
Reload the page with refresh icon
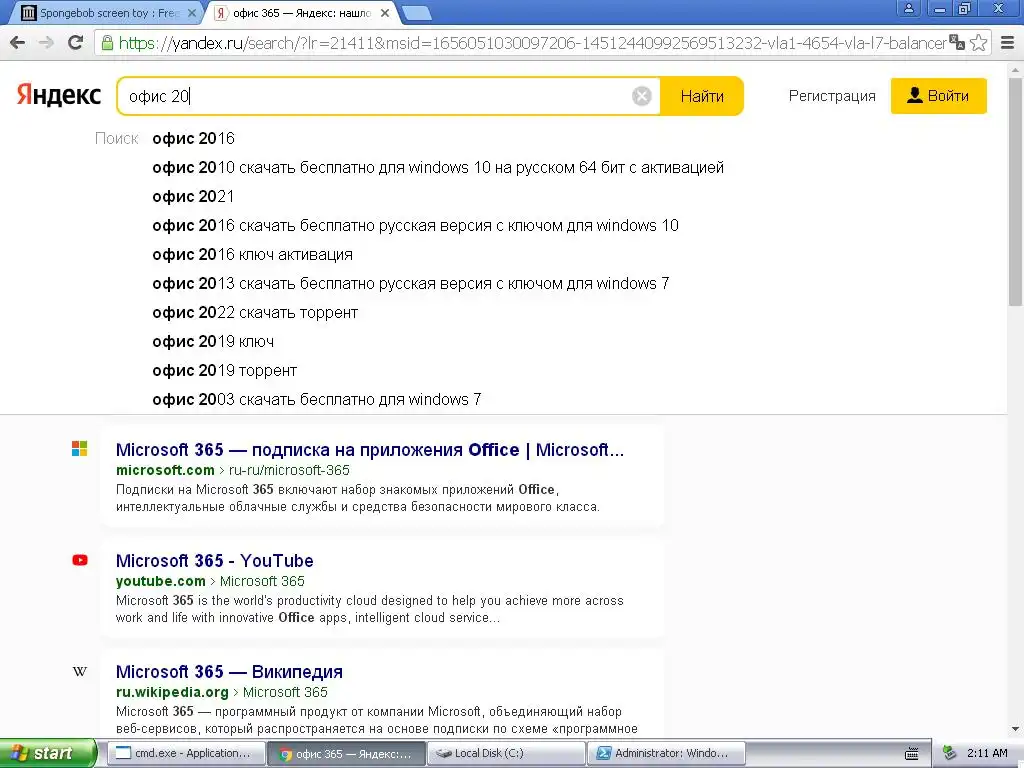(x=76, y=43)
